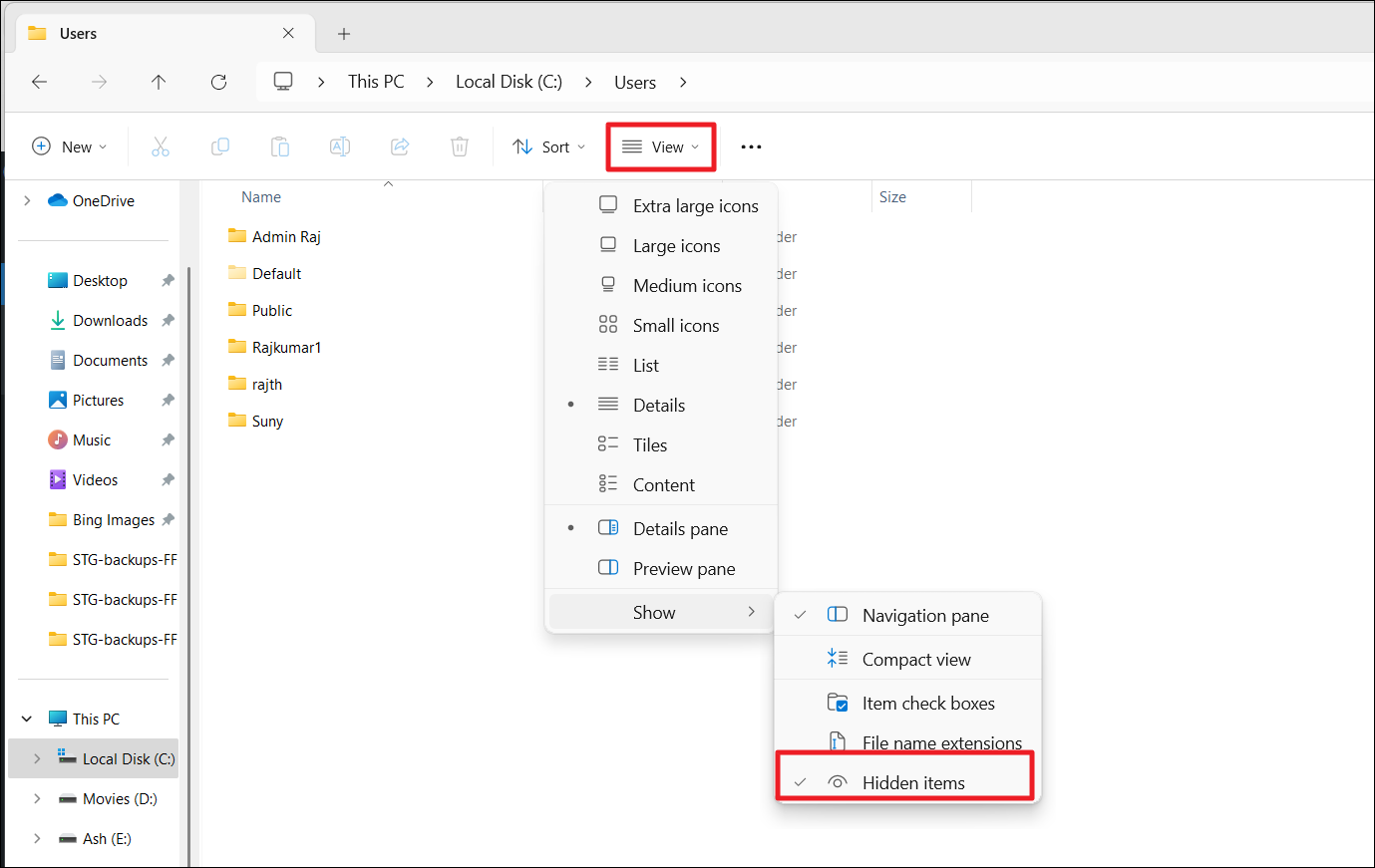The height and width of the screenshot is (868, 1375).
Task: Expand the Movies (D:) drive tree
Action: (37, 798)
